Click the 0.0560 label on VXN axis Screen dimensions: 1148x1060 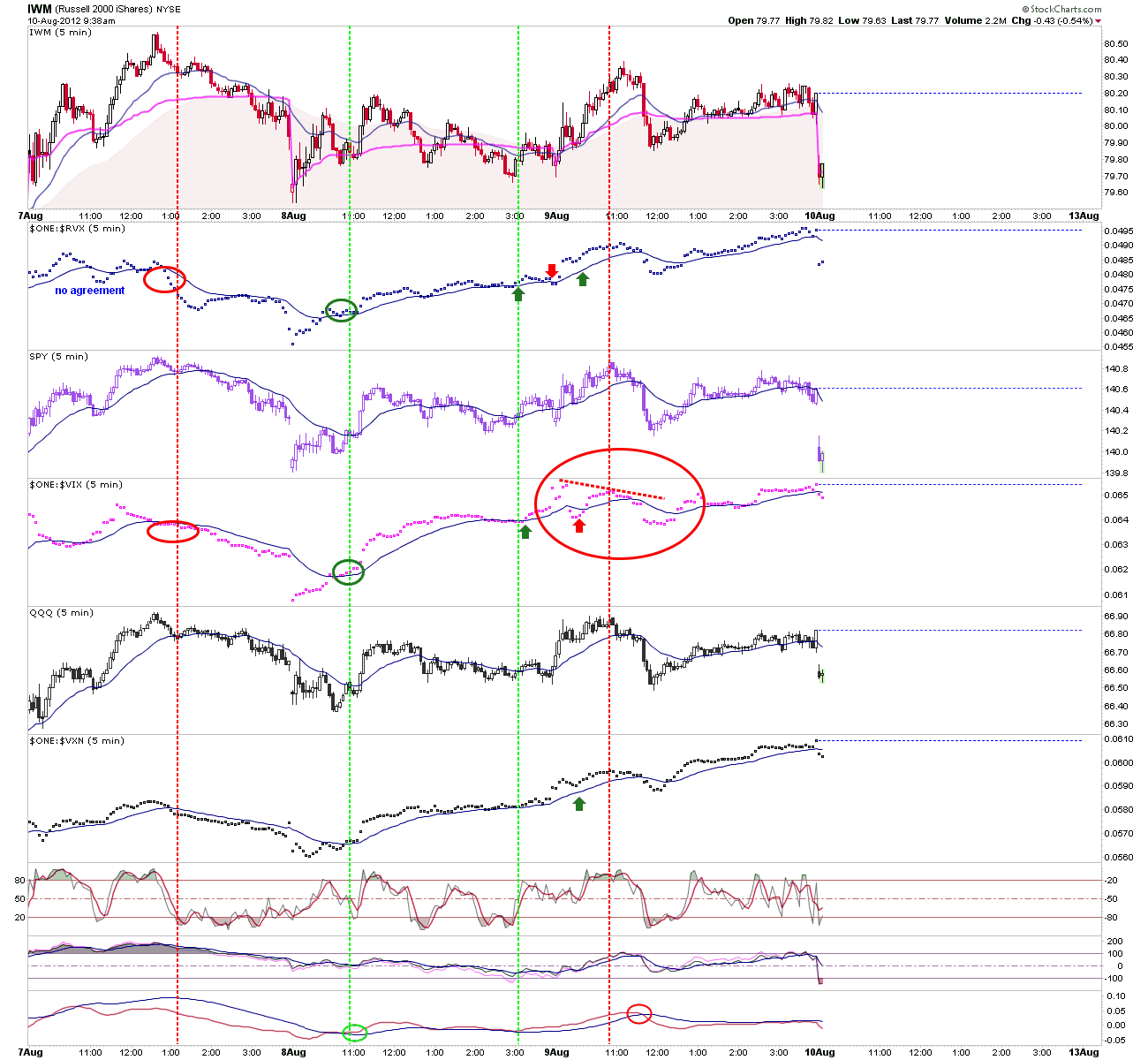point(1118,857)
